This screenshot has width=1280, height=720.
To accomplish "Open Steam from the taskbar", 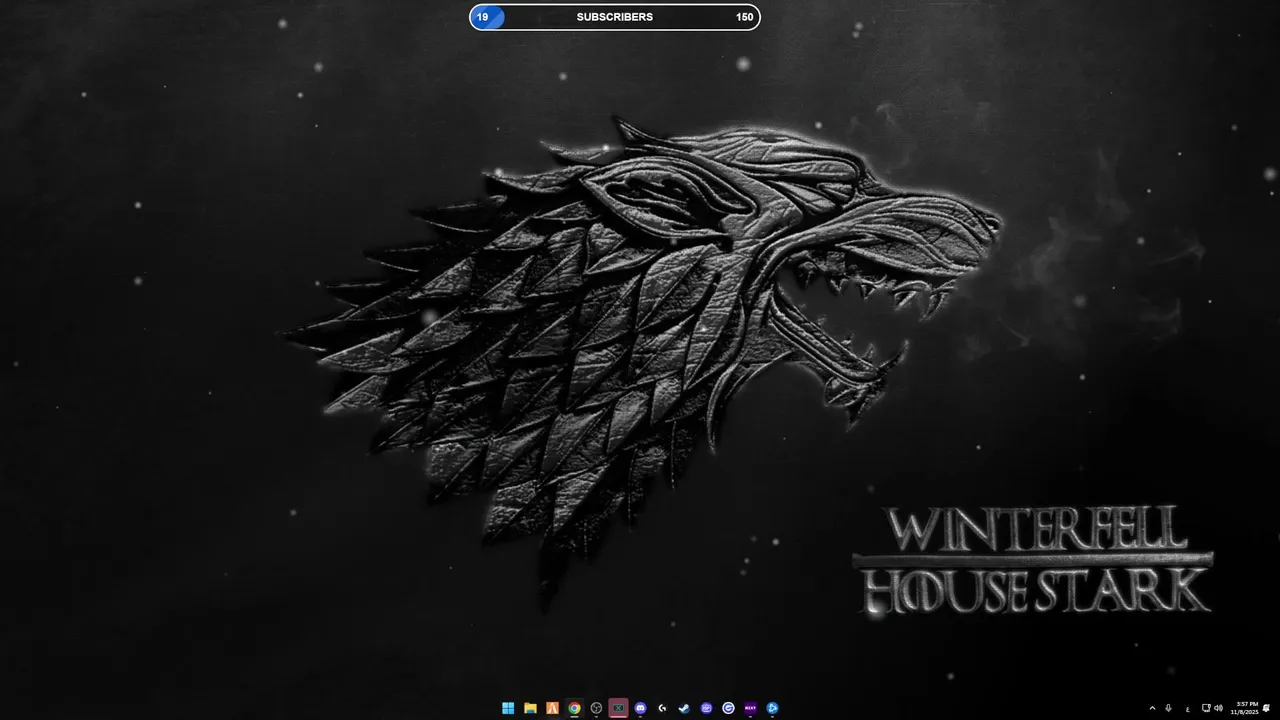I will click(x=684, y=708).
